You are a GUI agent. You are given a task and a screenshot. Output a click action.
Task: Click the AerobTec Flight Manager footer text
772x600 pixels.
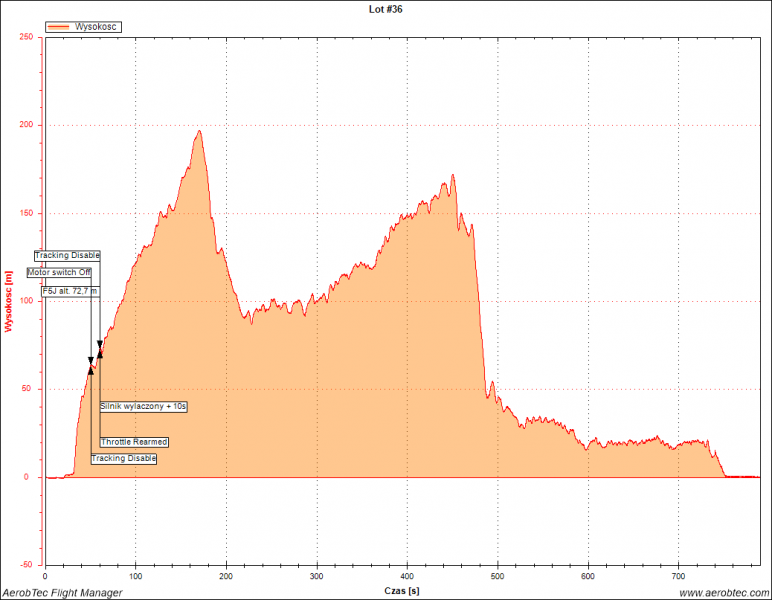[62, 593]
